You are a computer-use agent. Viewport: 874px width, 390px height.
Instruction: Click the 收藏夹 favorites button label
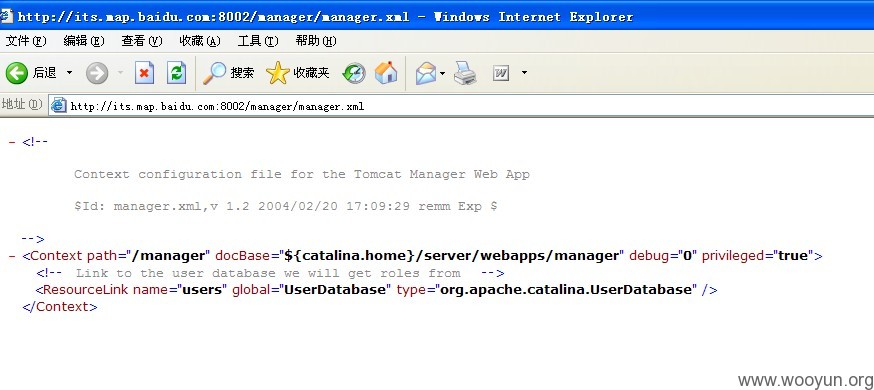click(312, 73)
